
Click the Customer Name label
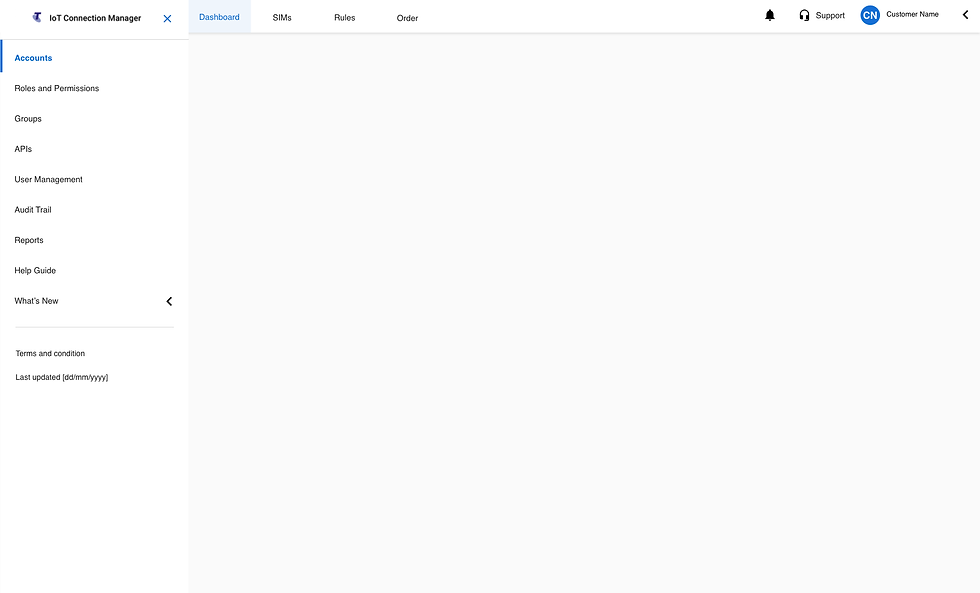click(x=912, y=14)
